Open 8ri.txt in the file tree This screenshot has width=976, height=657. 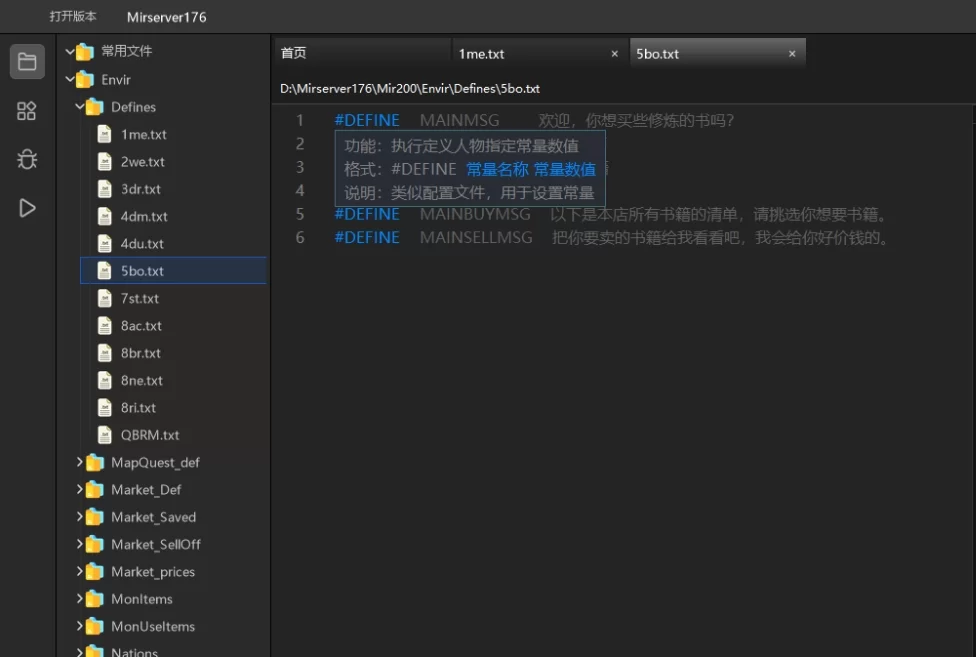(x=138, y=408)
